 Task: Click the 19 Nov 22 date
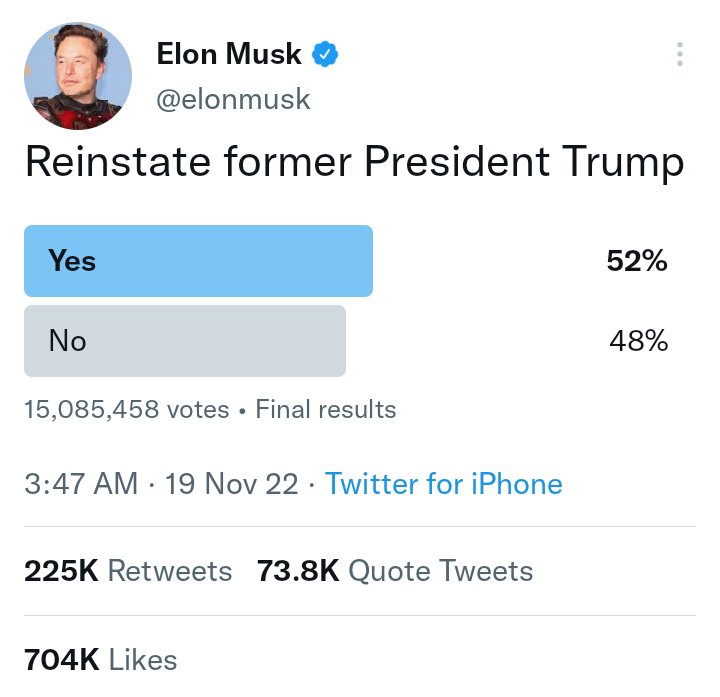point(232,484)
